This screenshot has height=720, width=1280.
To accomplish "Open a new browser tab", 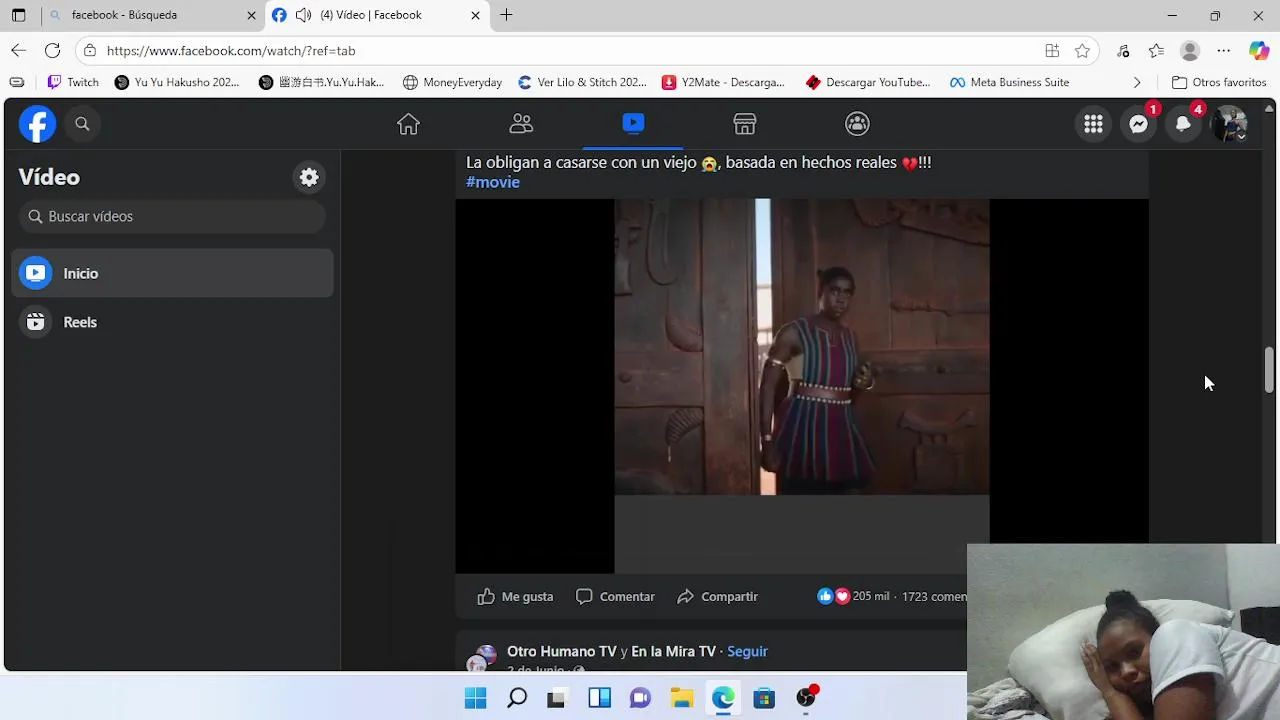I will [507, 15].
